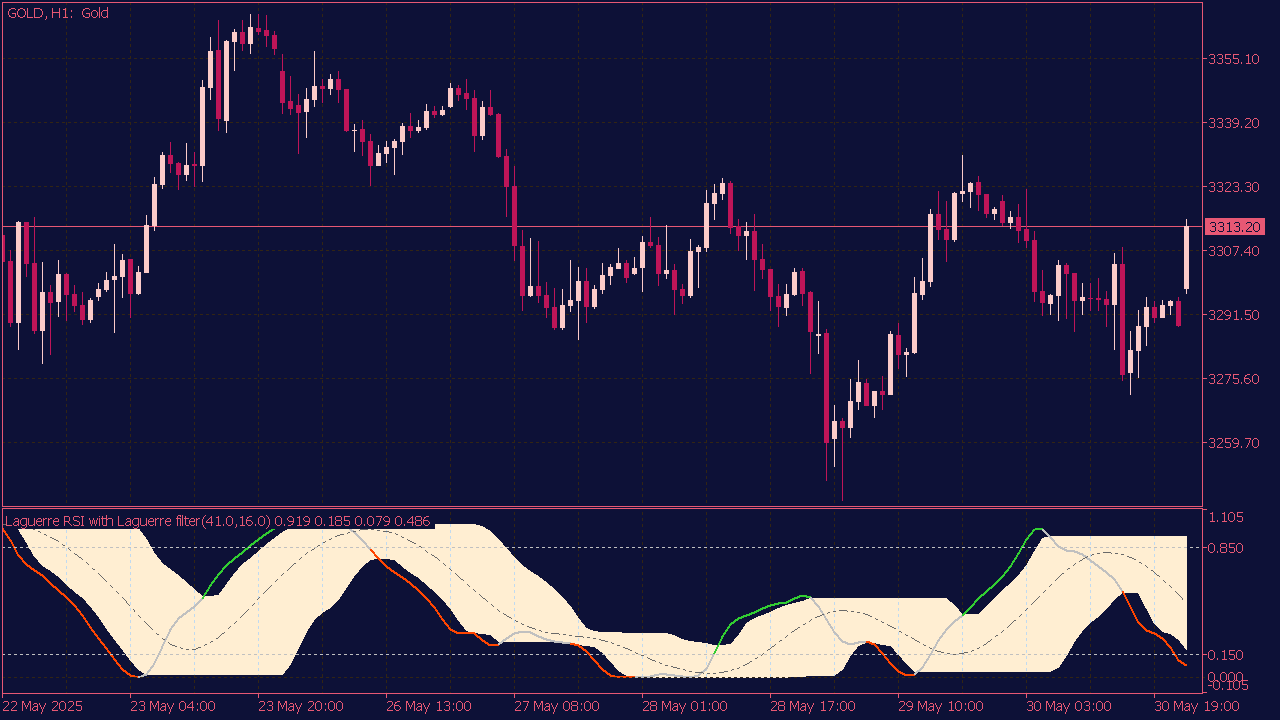1280x720 pixels.
Task: Click the 0.850 indicator level label
Action: [x=1227, y=548]
